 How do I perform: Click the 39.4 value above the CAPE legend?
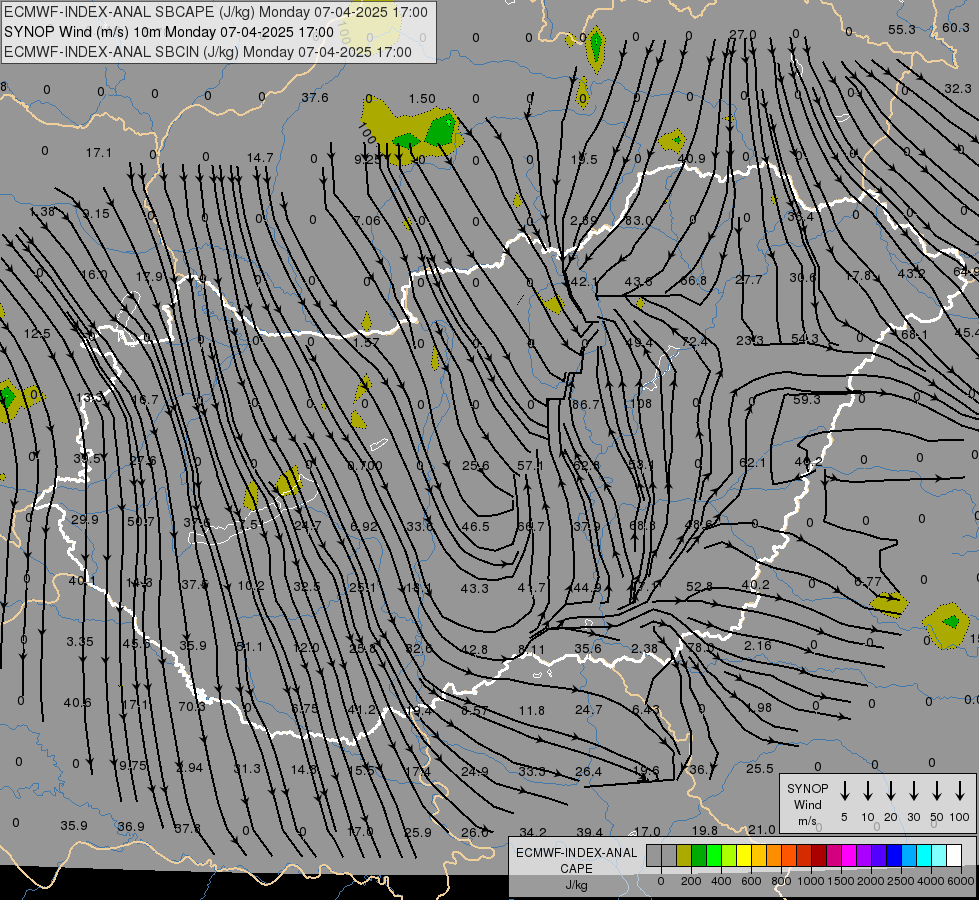[x=589, y=832]
